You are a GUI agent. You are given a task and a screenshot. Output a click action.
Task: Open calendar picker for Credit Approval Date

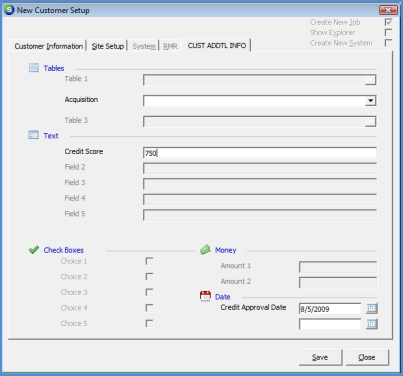tap(372, 308)
